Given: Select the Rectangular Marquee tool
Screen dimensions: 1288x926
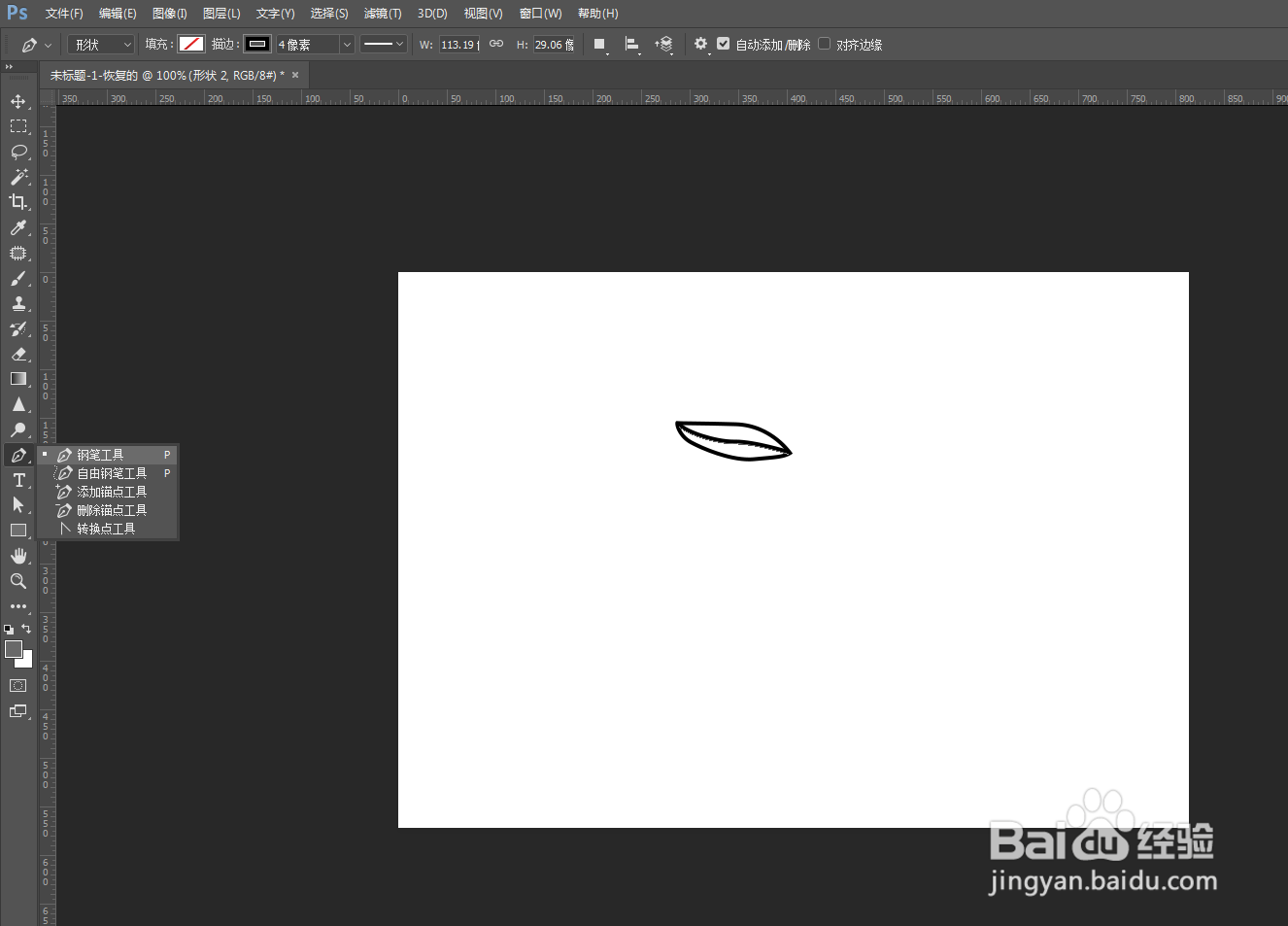Looking at the screenshot, I should (x=18, y=126).
